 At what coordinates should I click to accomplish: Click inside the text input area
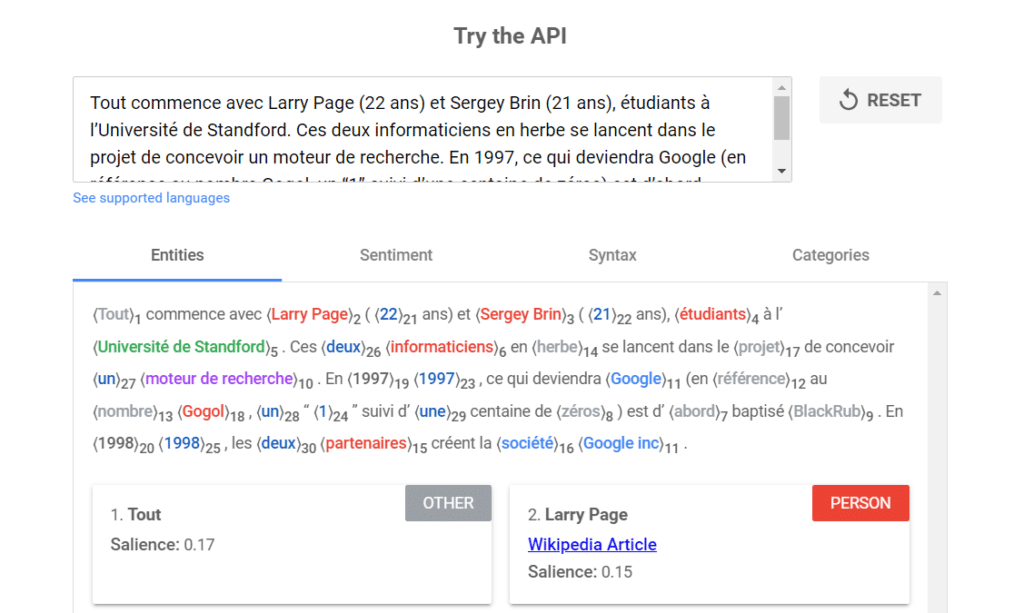[x=423, y=129]
